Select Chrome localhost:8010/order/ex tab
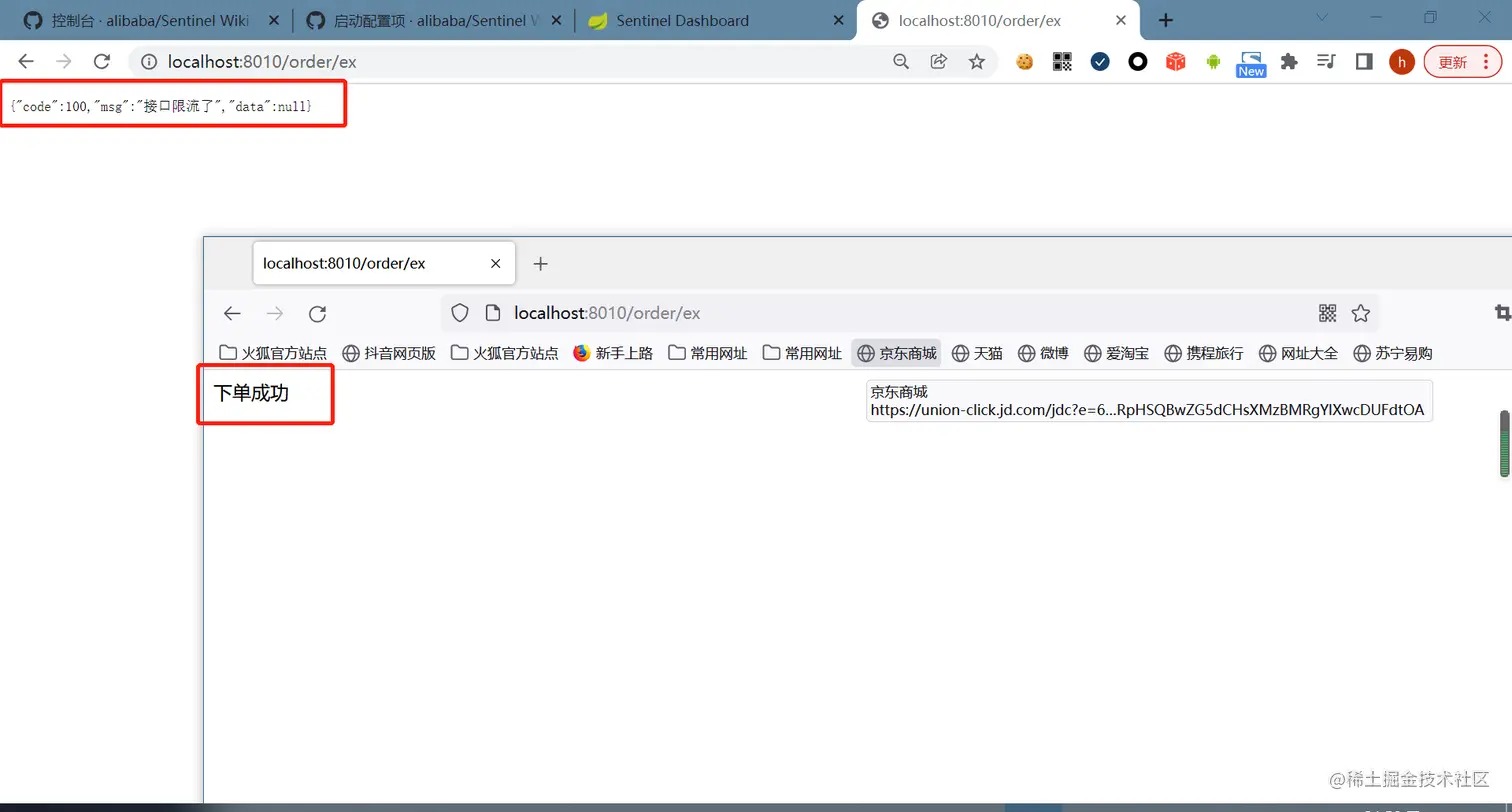1512x812 pixels. (x=998, y=20)
